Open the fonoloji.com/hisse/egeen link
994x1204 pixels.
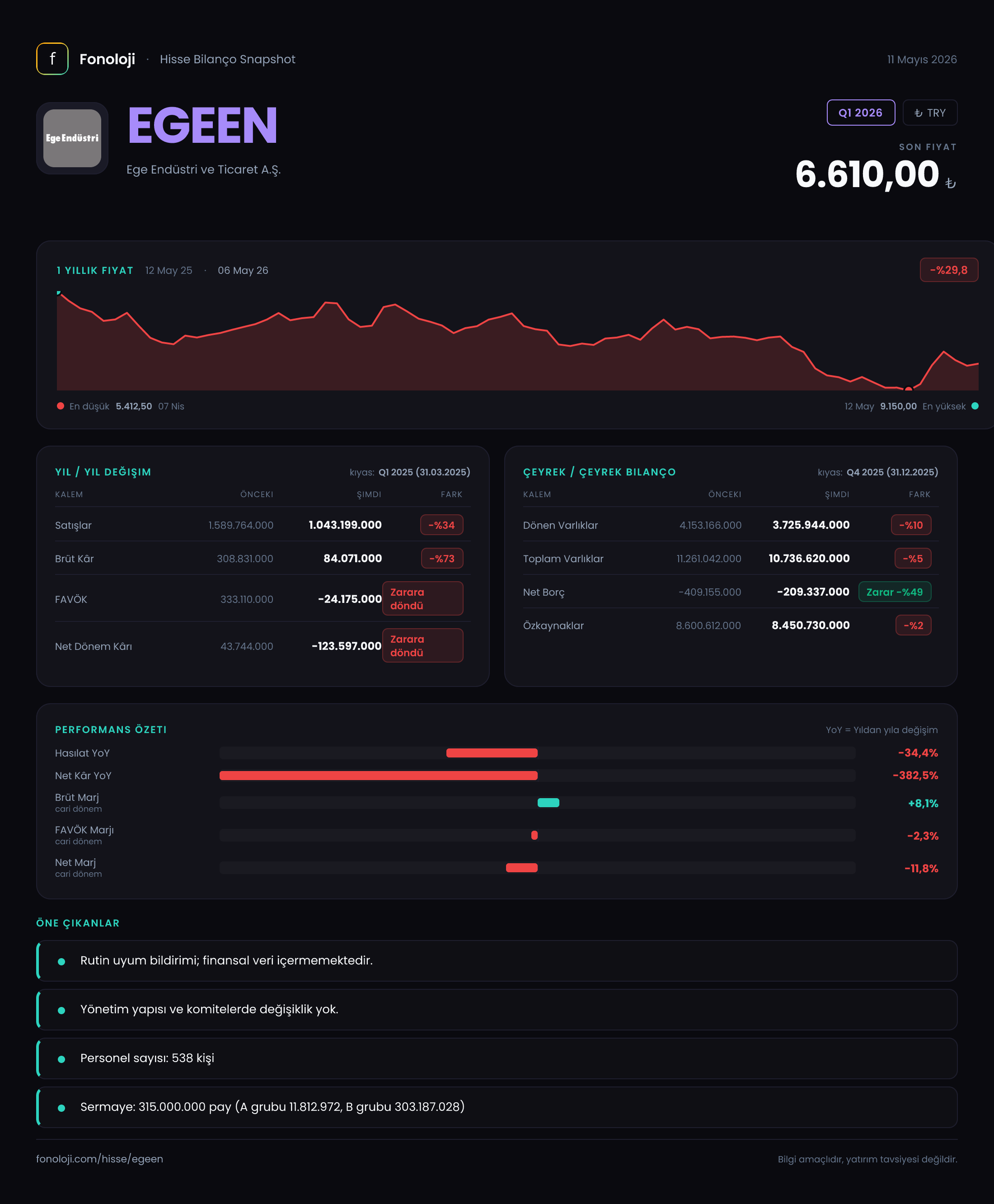tap(100, 1159)
